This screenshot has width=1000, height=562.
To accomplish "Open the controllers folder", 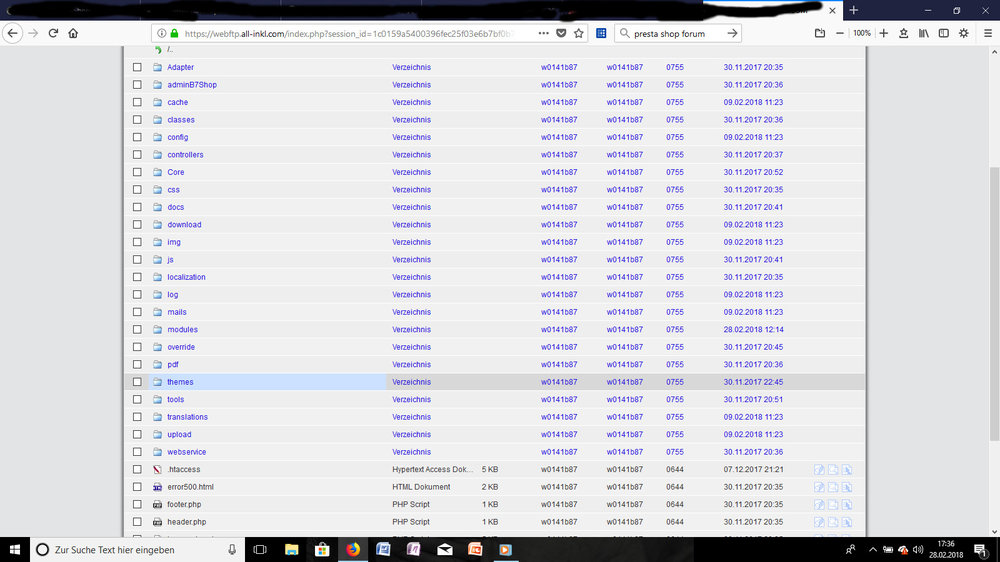I will pyautogui.click(x=185, y=155).
